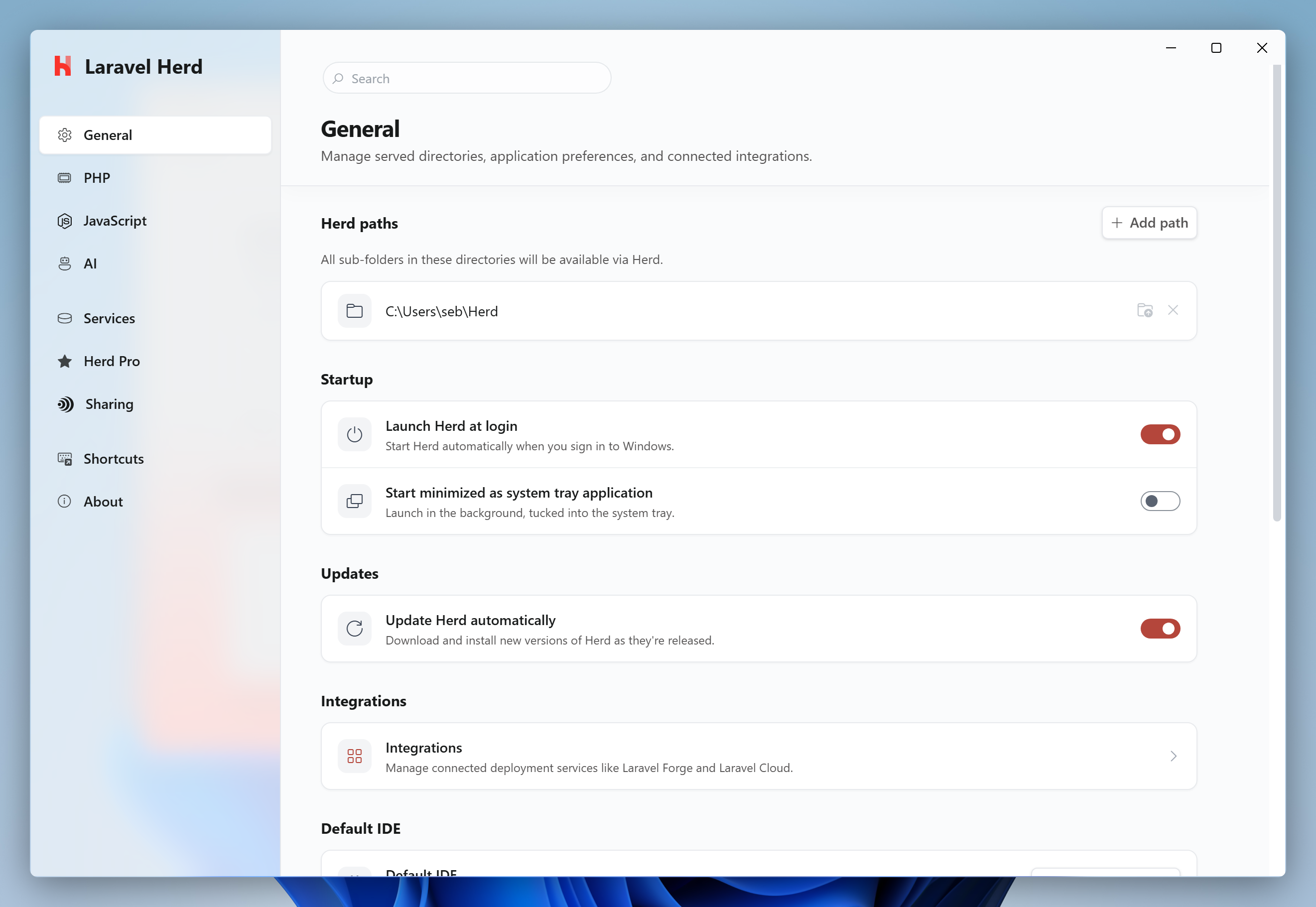Disable Launch Herd at login toggle

(x=1160, y=435)
